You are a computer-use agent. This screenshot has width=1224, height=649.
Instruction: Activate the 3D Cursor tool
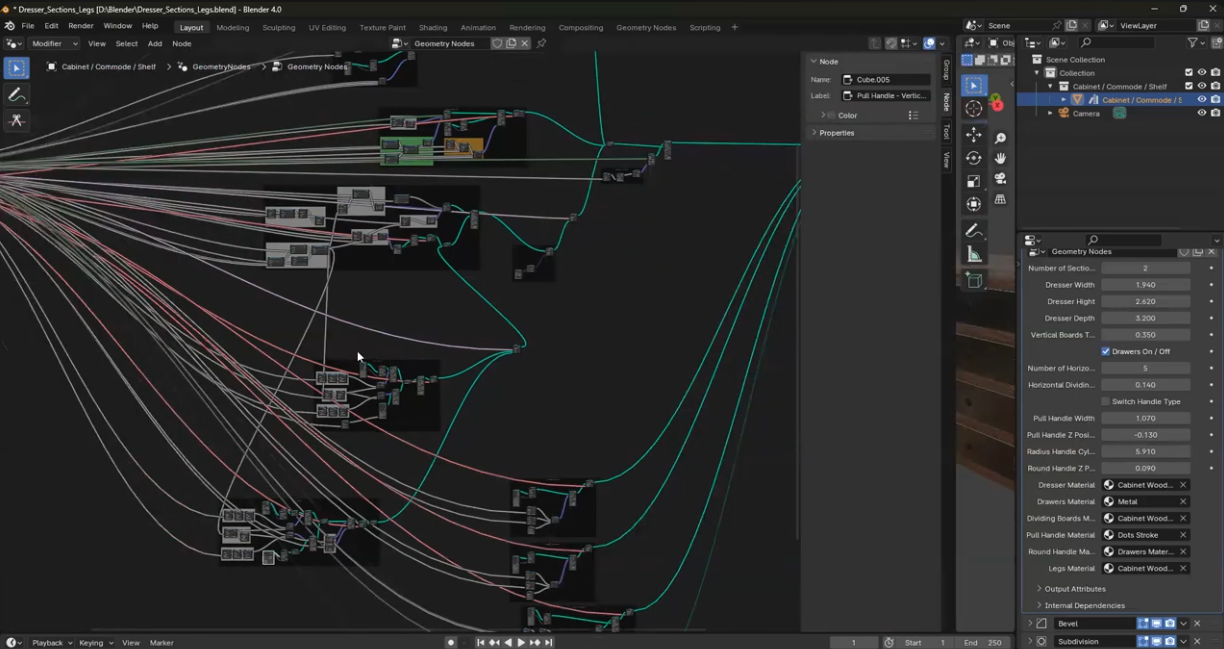click(x=974, y=109)
